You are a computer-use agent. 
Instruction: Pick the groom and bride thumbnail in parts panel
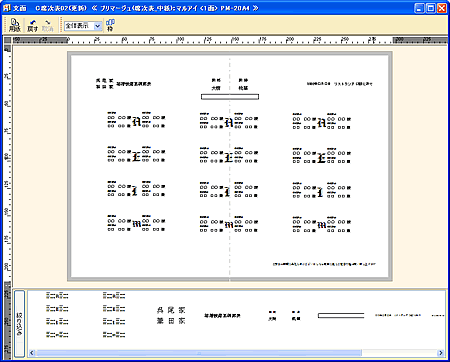click(x=284, y=315)
